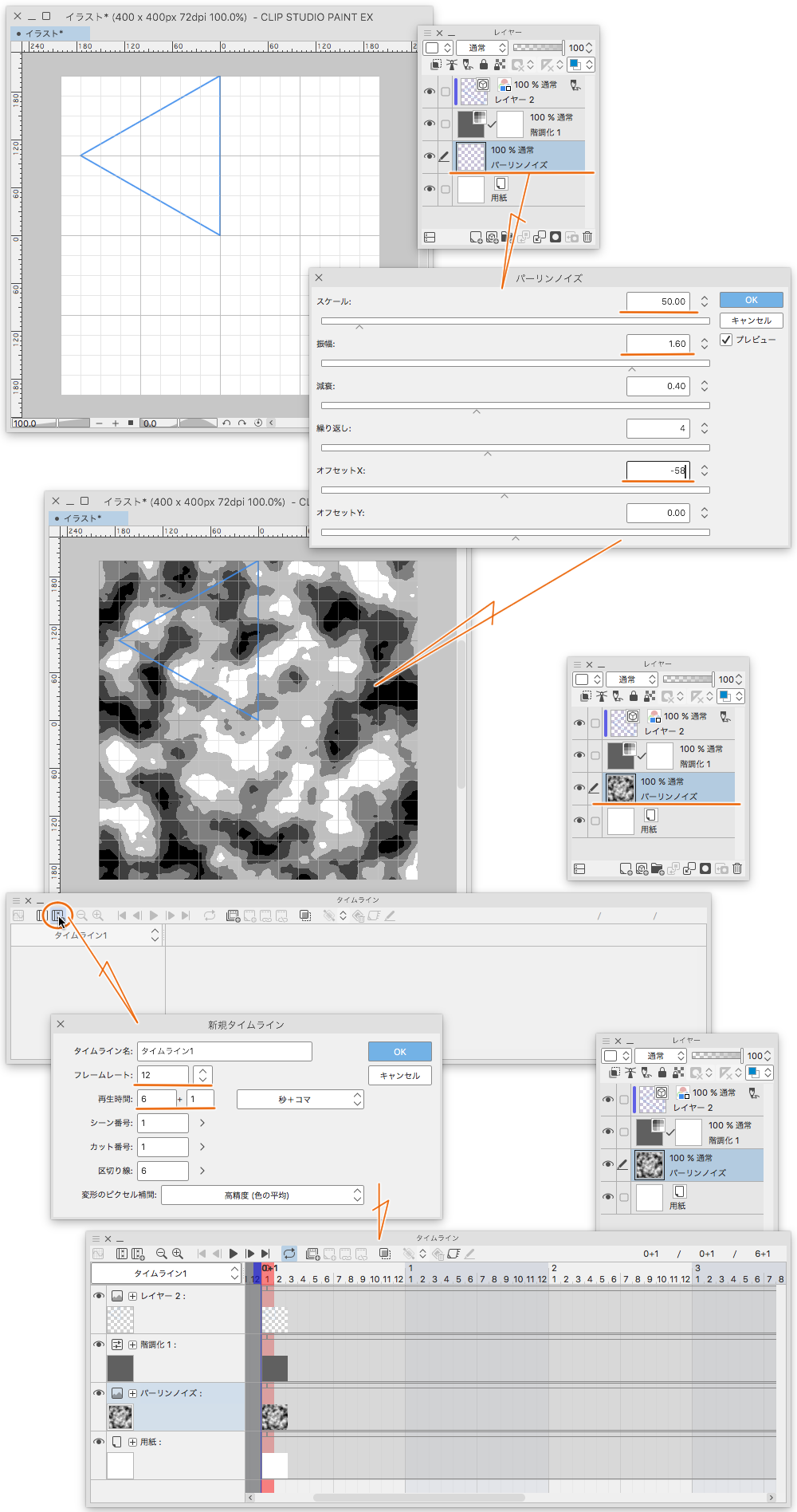Click the フレームレート stepper arrows
Screen dimensions: 797x1512
point(202,1075)
